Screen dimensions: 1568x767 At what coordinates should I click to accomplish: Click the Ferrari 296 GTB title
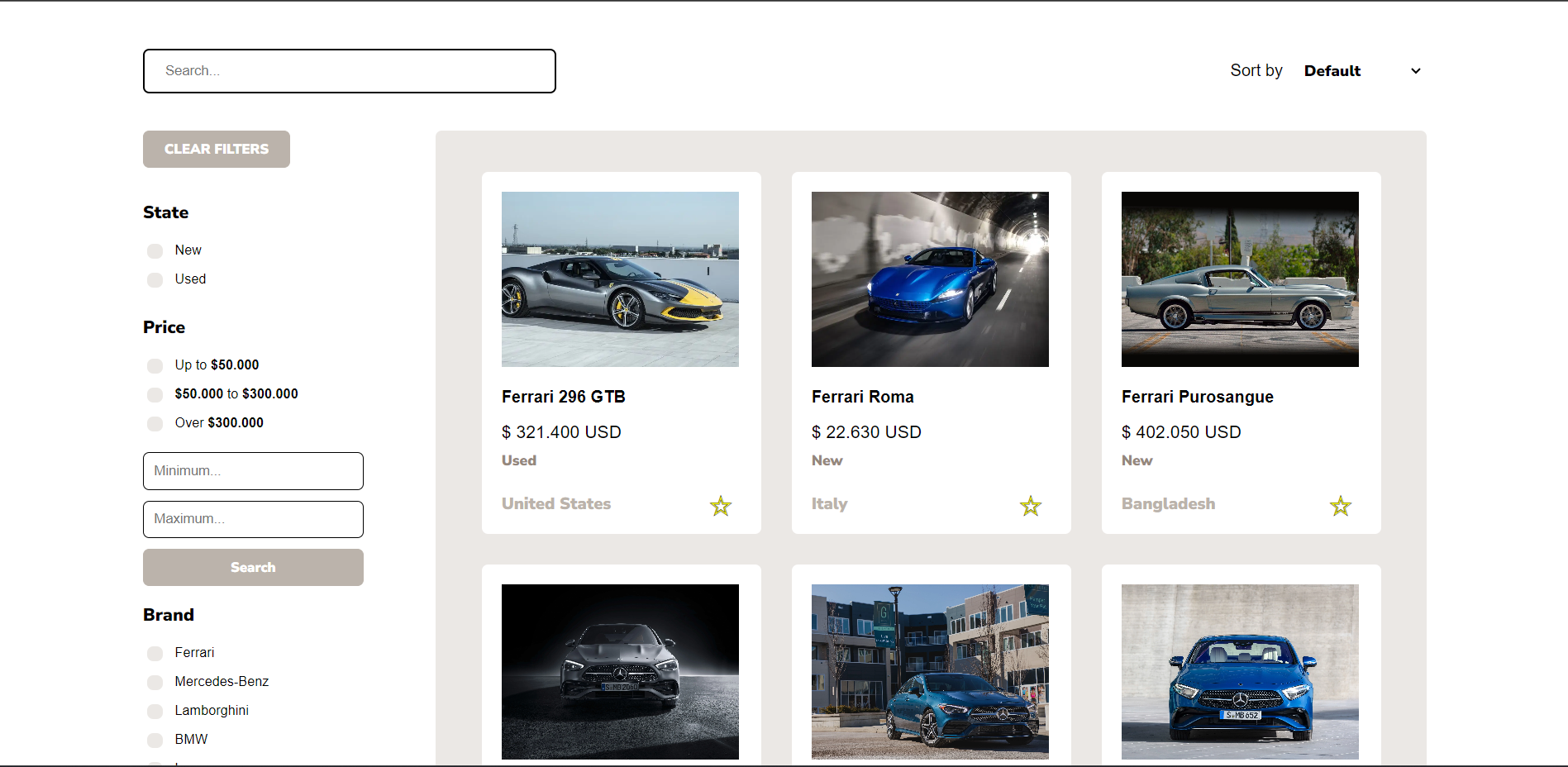(564, 397)
